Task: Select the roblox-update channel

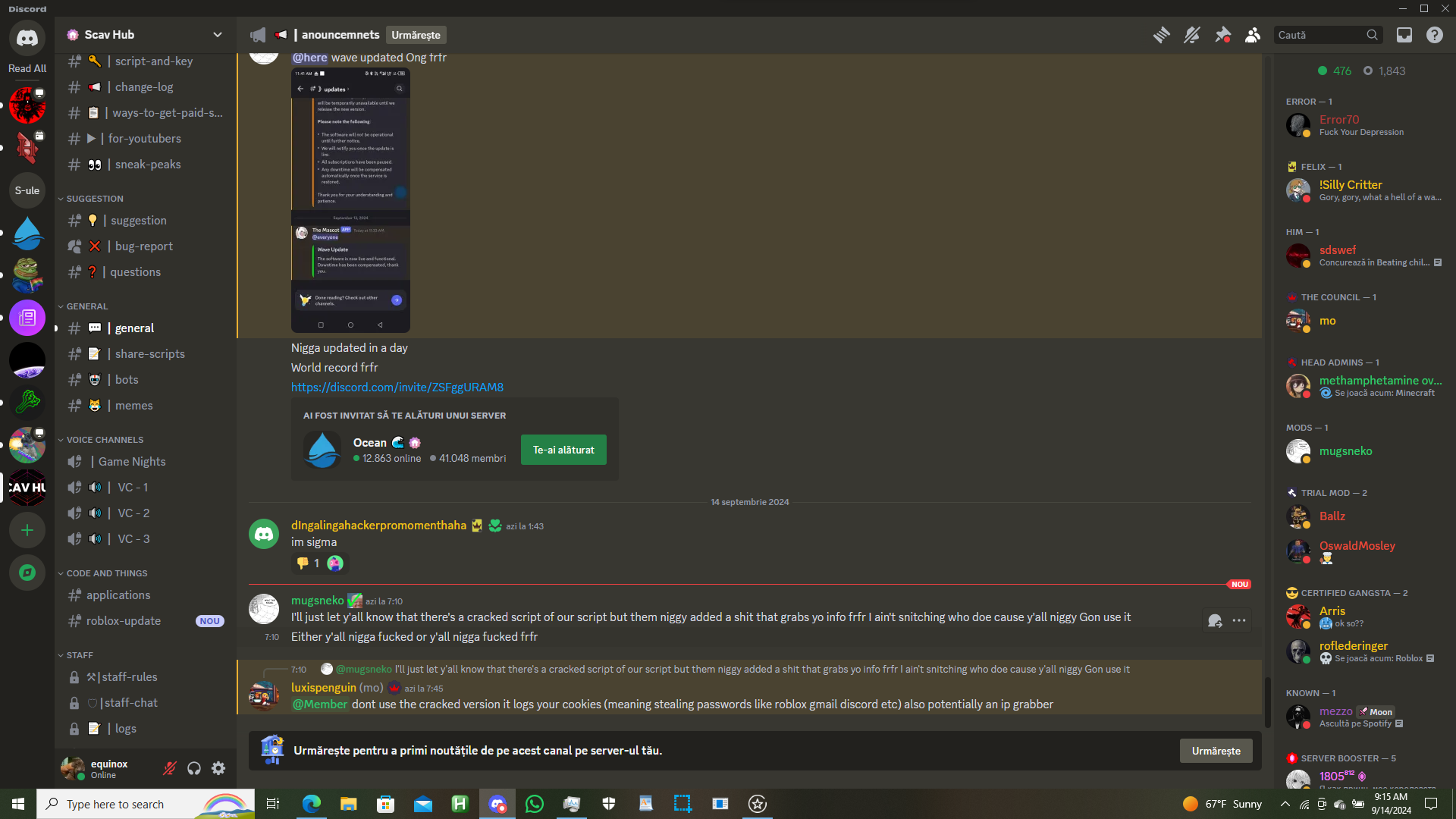Action: click(x=124, y=621)
